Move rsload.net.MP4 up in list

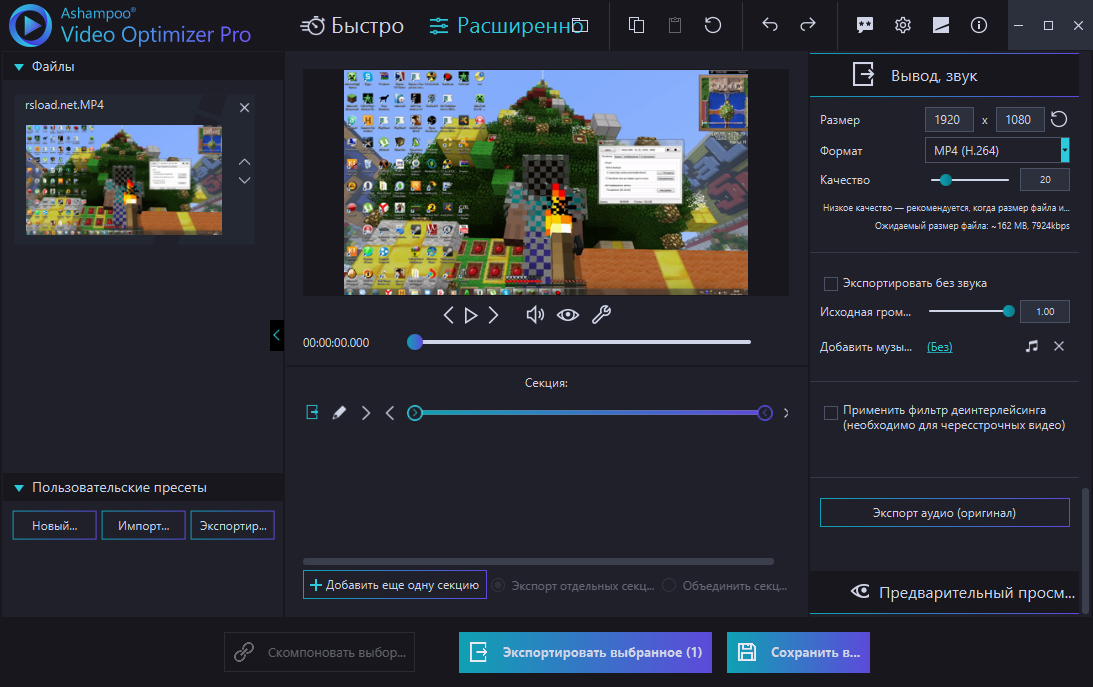click(x=245, y=162)
